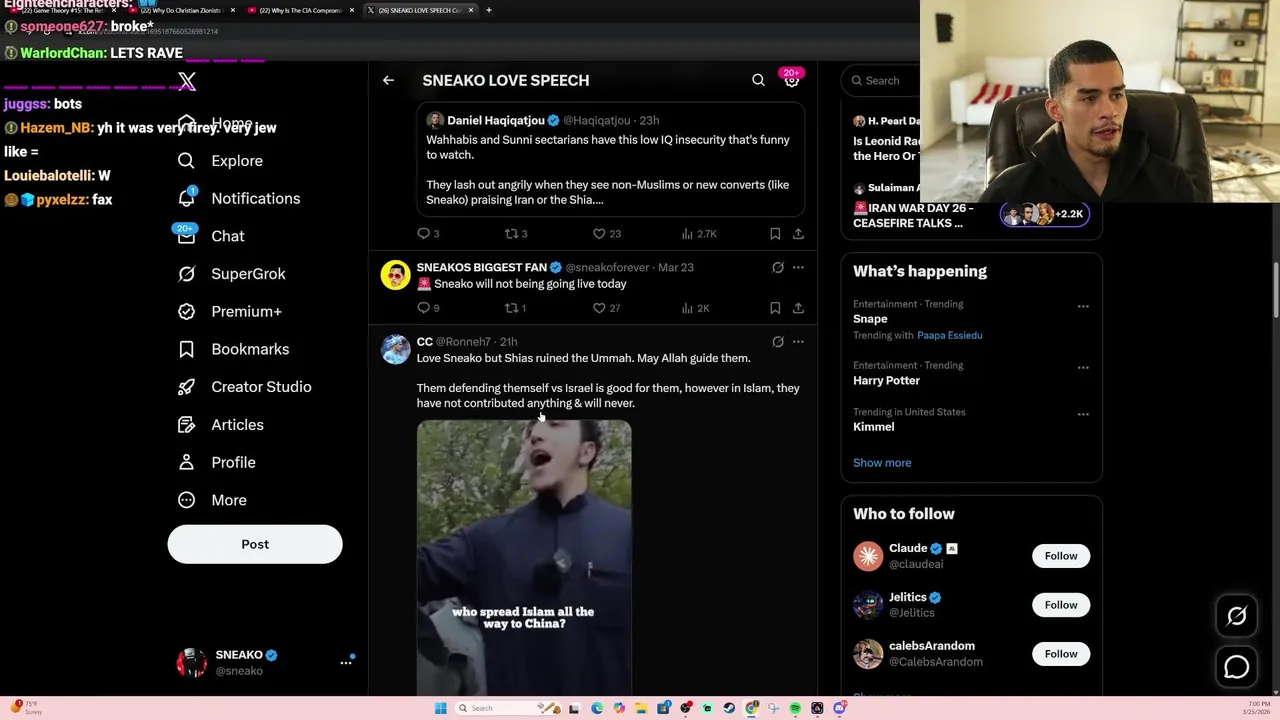The height and width of the screenshot is (720, 1280).
Task: Open more options for the Harry Potter trend
Action: pos(1083,367)
